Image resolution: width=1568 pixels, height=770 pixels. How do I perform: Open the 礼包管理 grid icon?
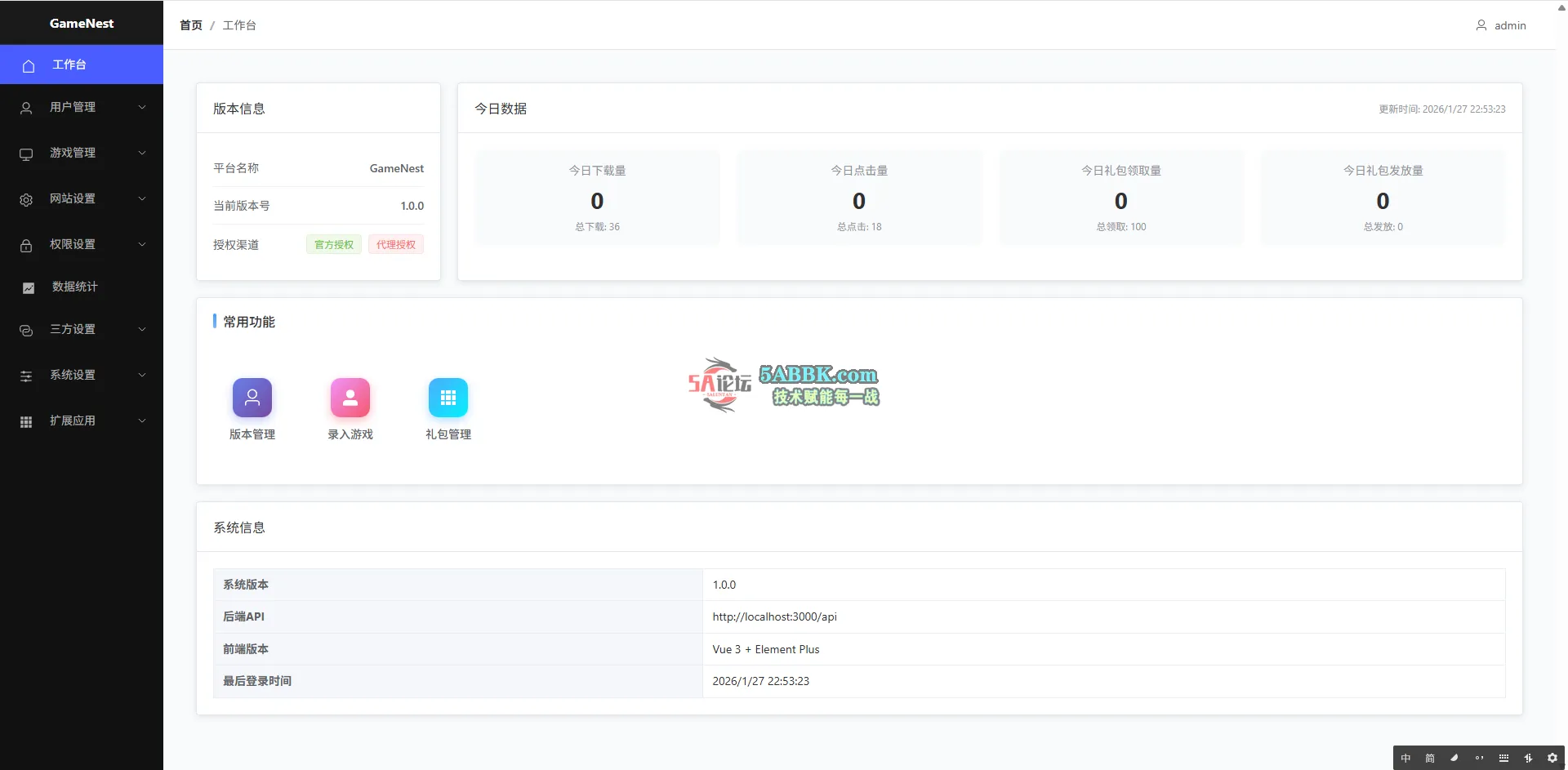[x=448, y=398]
